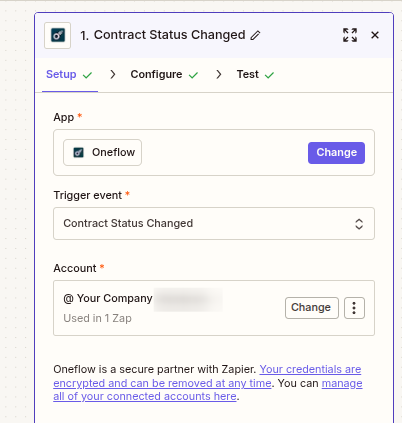
Task: Open the three-dot account options menu
Action: coord(354,308)
